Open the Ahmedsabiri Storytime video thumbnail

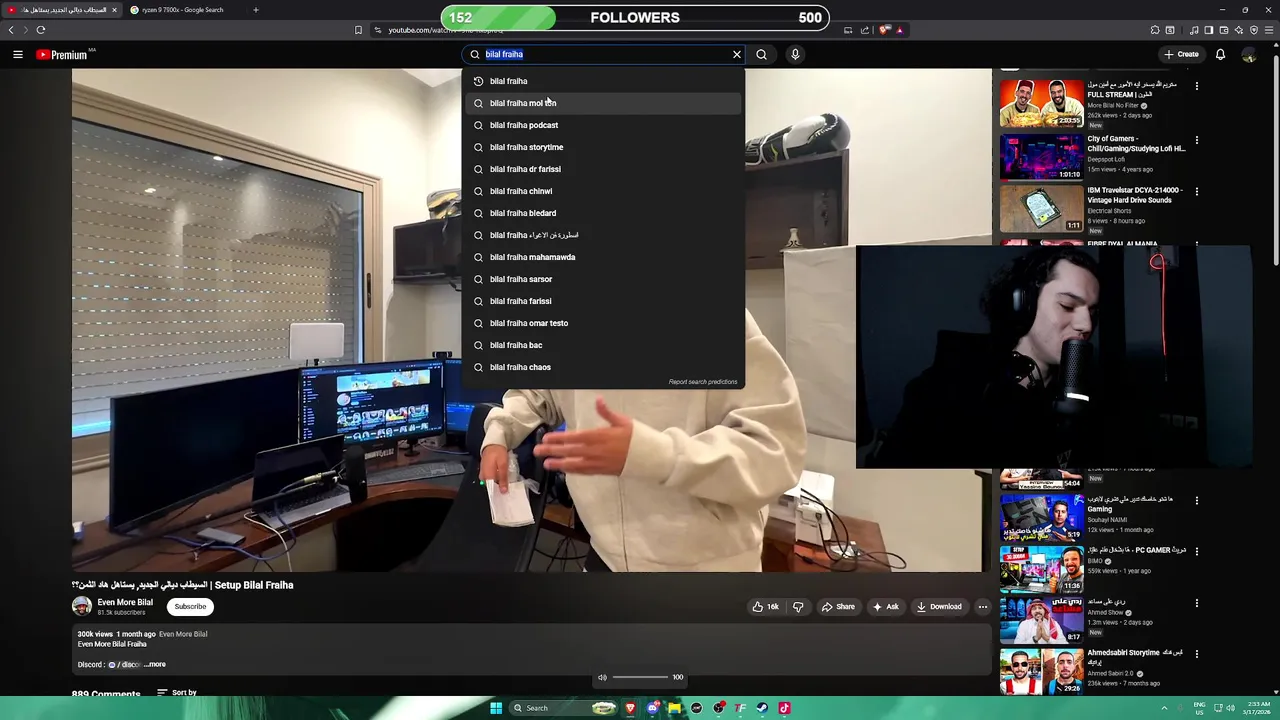1041,671
